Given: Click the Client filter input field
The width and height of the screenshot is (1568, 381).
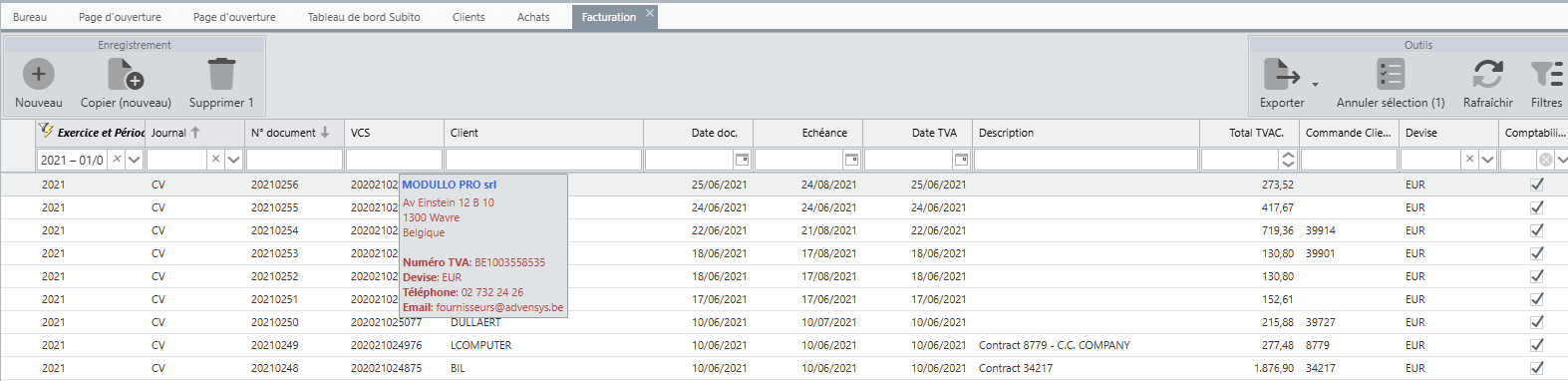Looking at the screenshot, I should pyautogui.click(x=543, y=160).
